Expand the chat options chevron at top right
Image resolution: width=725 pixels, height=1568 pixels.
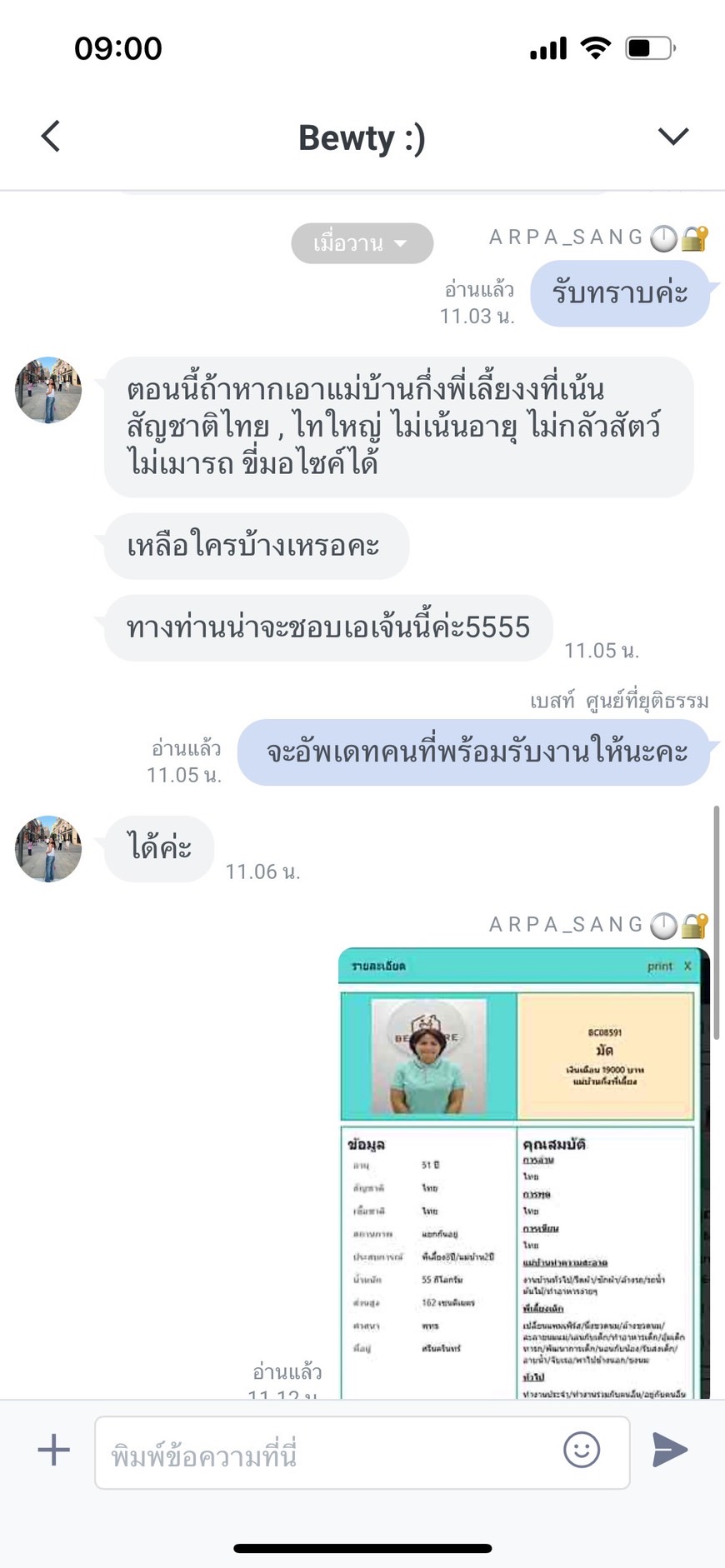point(673,136)
